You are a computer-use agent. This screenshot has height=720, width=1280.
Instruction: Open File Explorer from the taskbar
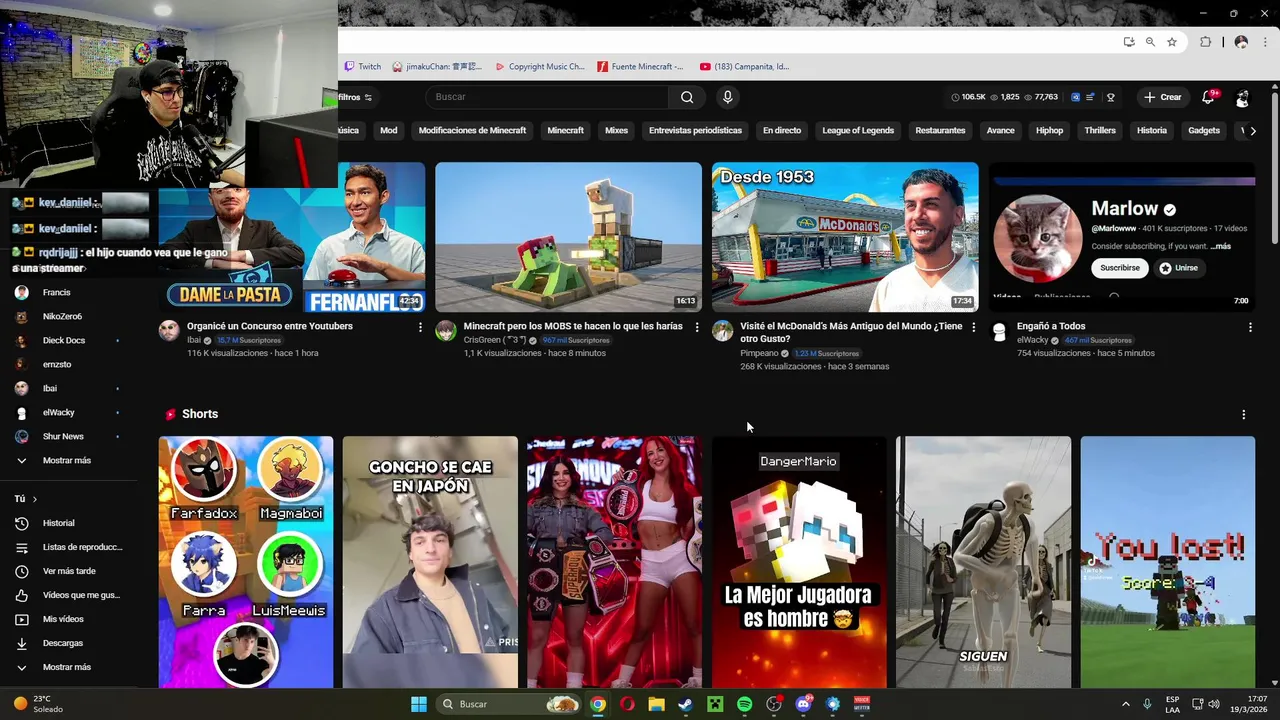coord(656,704)
